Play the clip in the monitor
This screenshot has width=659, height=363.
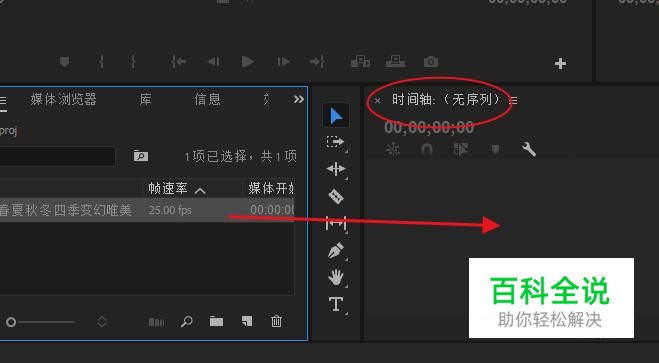248,62
